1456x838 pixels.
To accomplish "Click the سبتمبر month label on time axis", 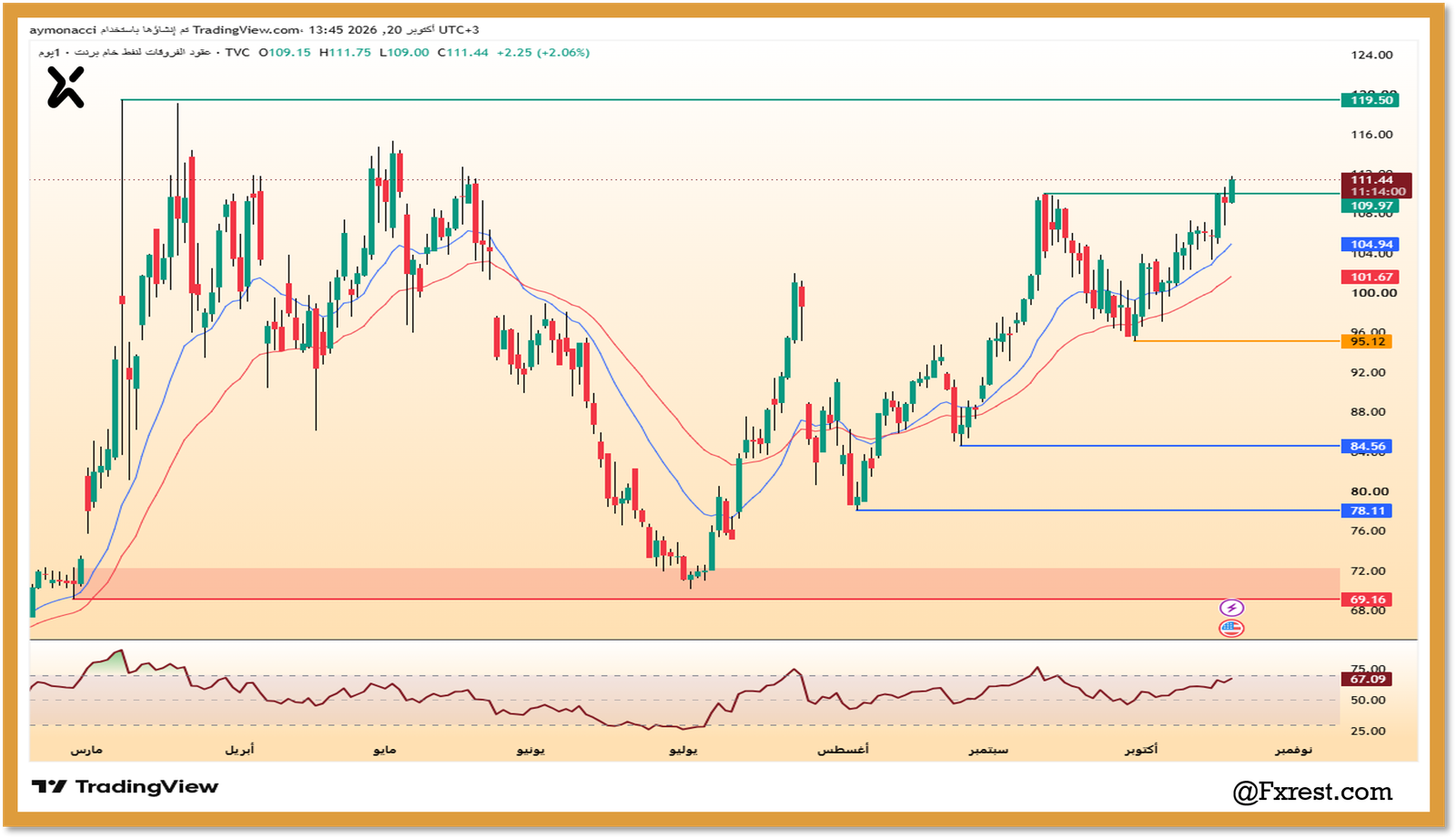I will point(988,750).
